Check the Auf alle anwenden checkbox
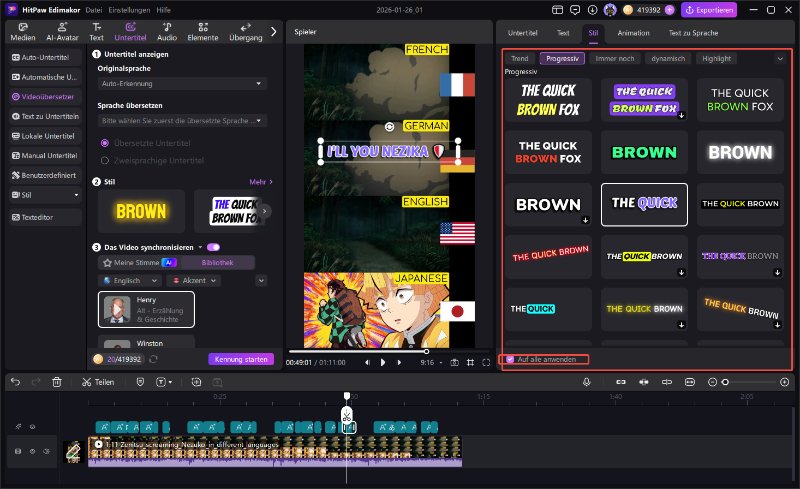Screen dimensions: 800x489 [511, 359]
